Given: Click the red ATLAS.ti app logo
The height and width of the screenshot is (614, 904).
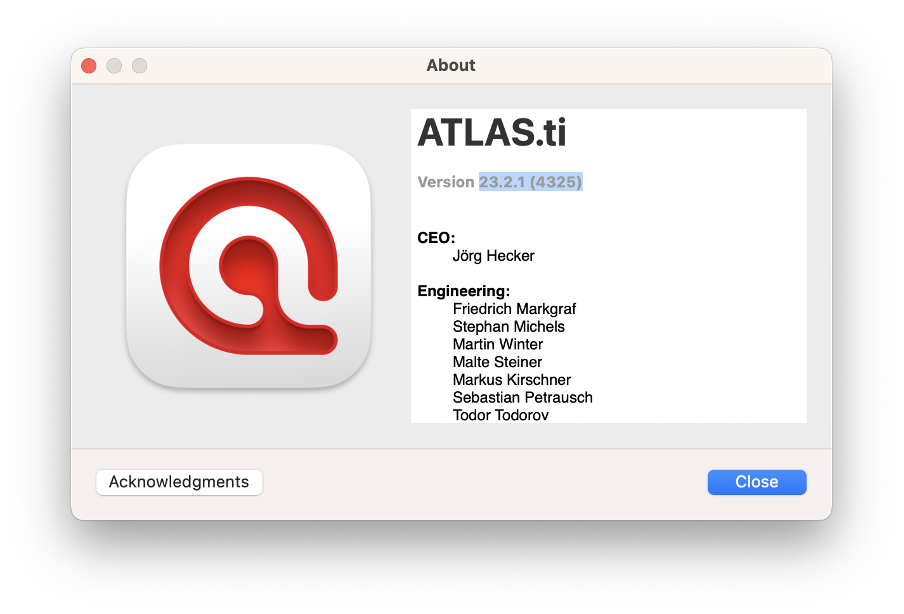Looking at the screenshot, I should (248, 266).
